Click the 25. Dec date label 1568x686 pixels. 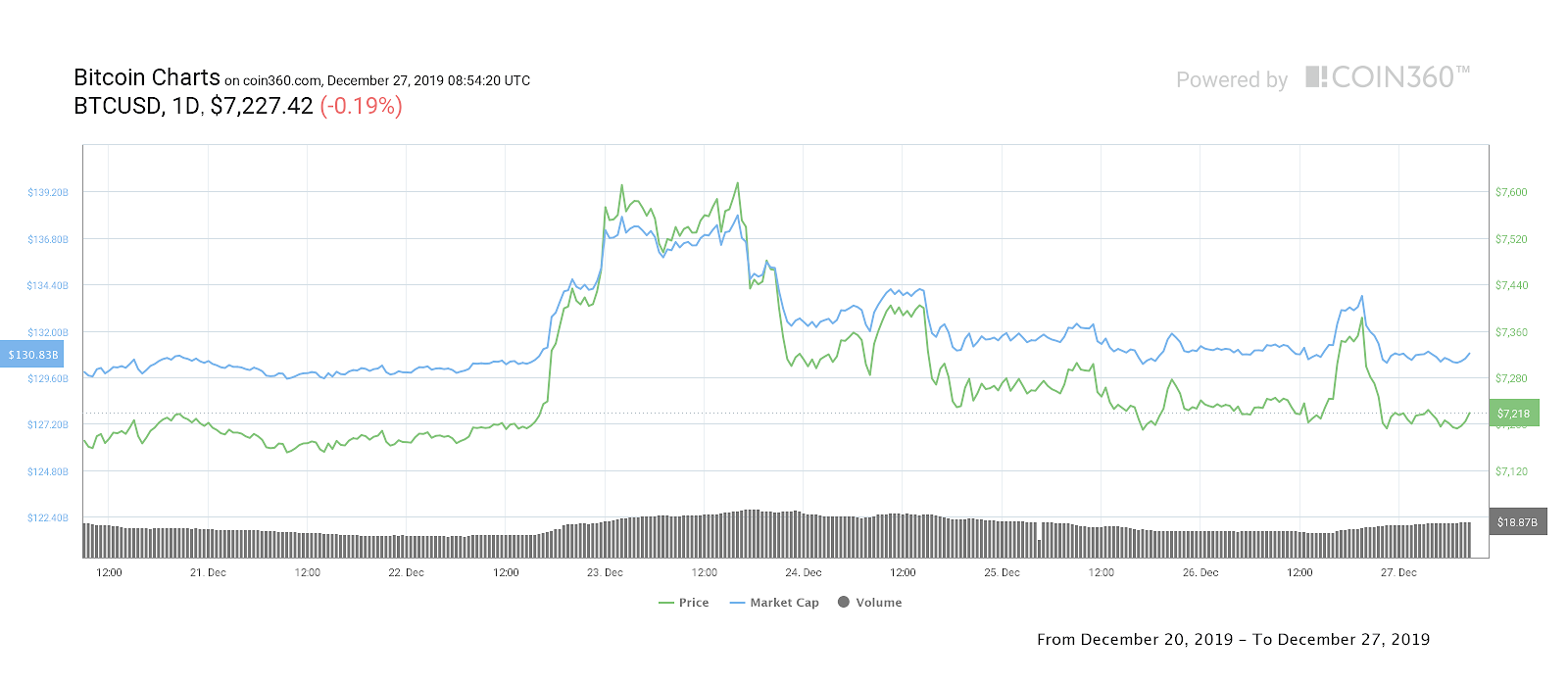tap(1002, 572)
